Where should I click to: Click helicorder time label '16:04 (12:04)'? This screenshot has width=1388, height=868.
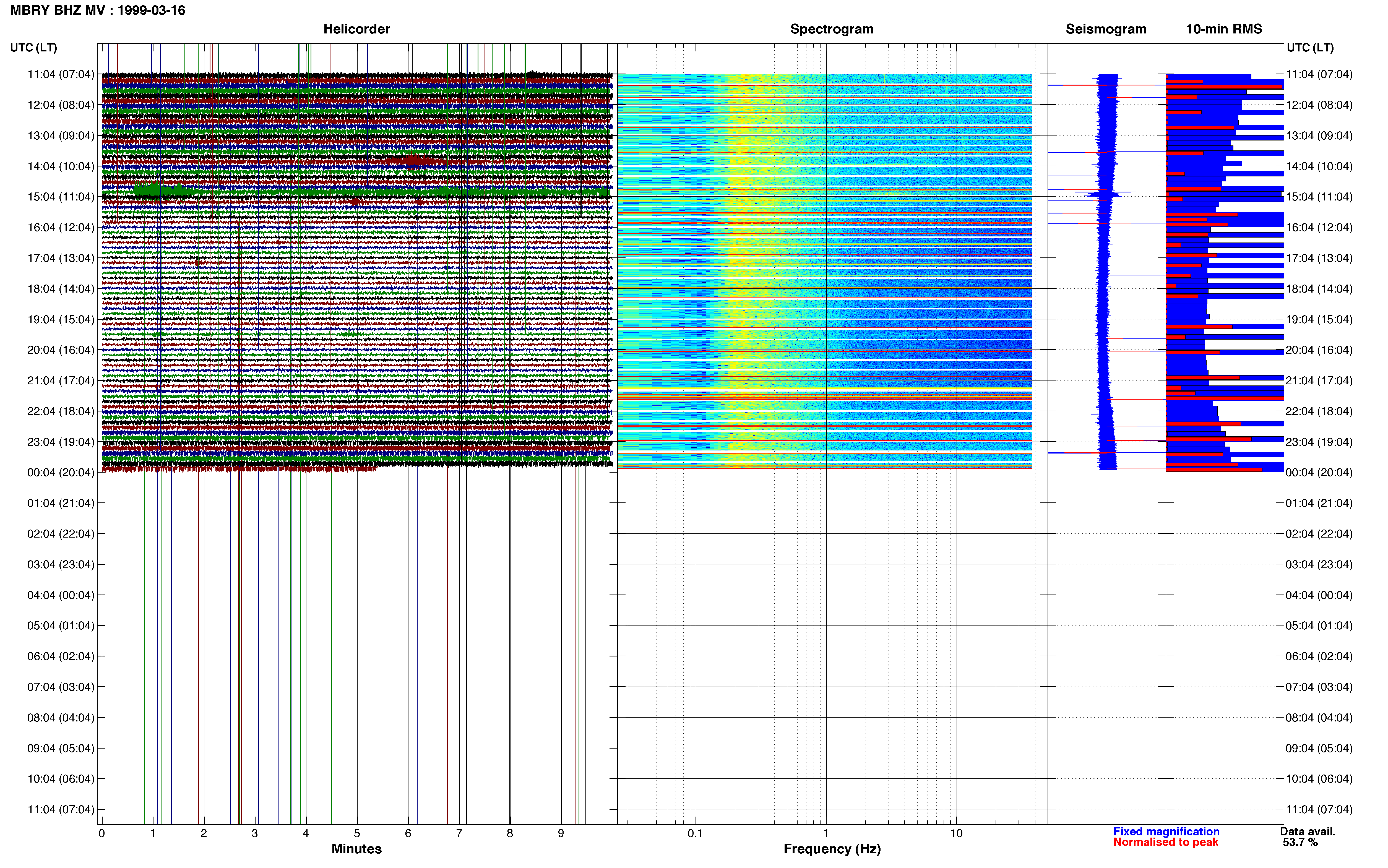pos(61,227)
